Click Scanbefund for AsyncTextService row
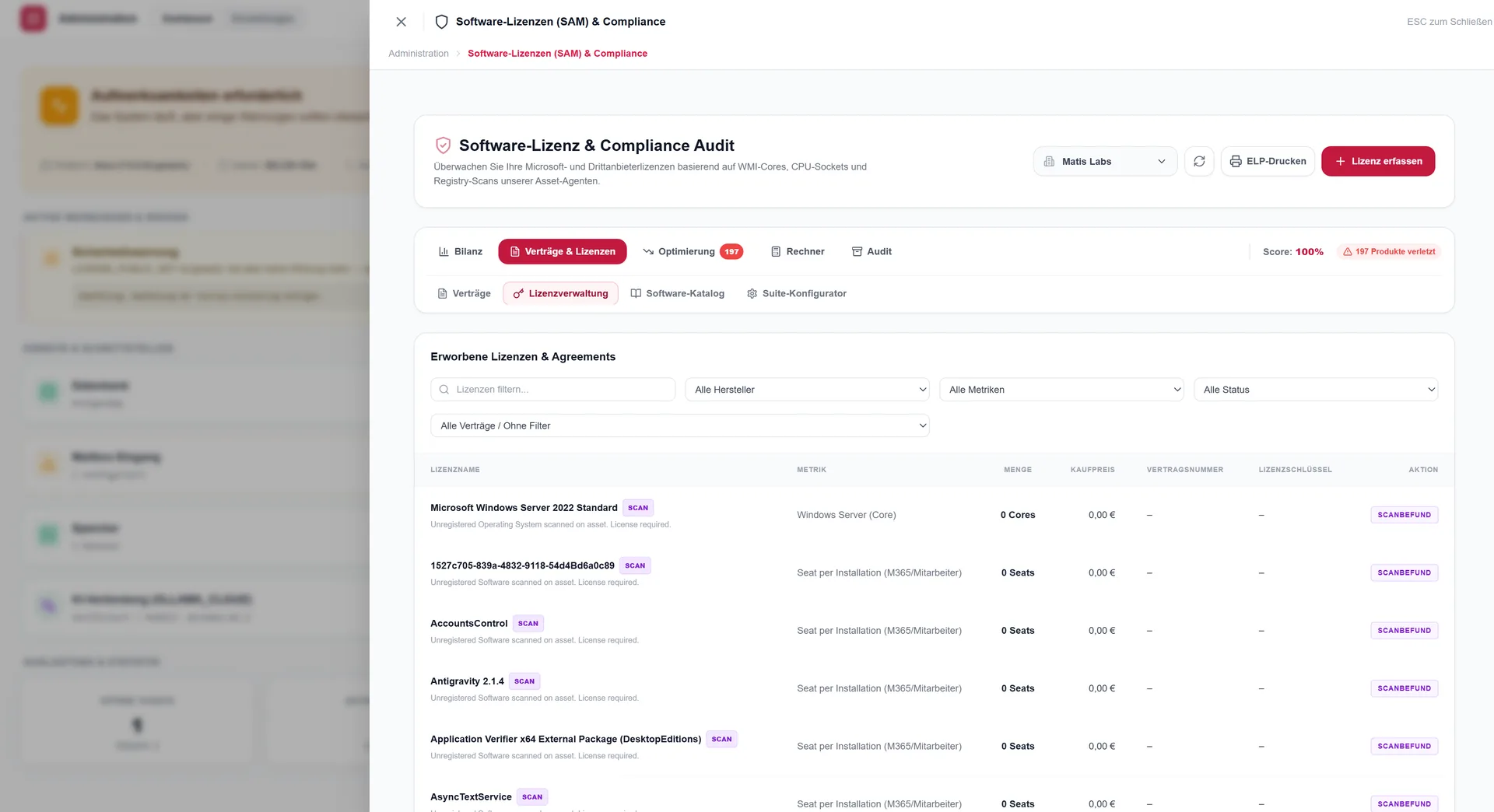The height and width of the screenshot is (812, 1494). (1404, 803)
